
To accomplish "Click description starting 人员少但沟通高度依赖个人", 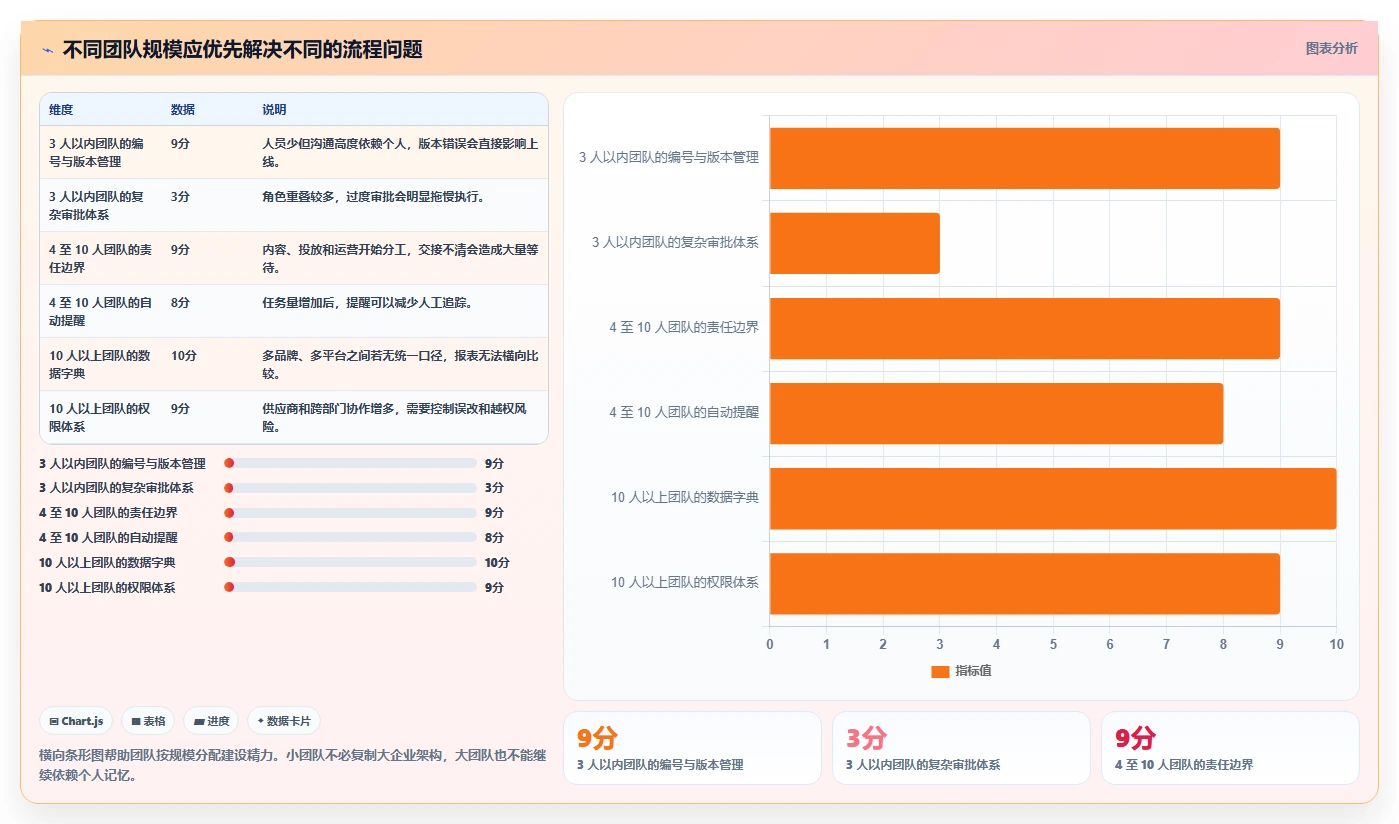I will [x=400, y=152].
